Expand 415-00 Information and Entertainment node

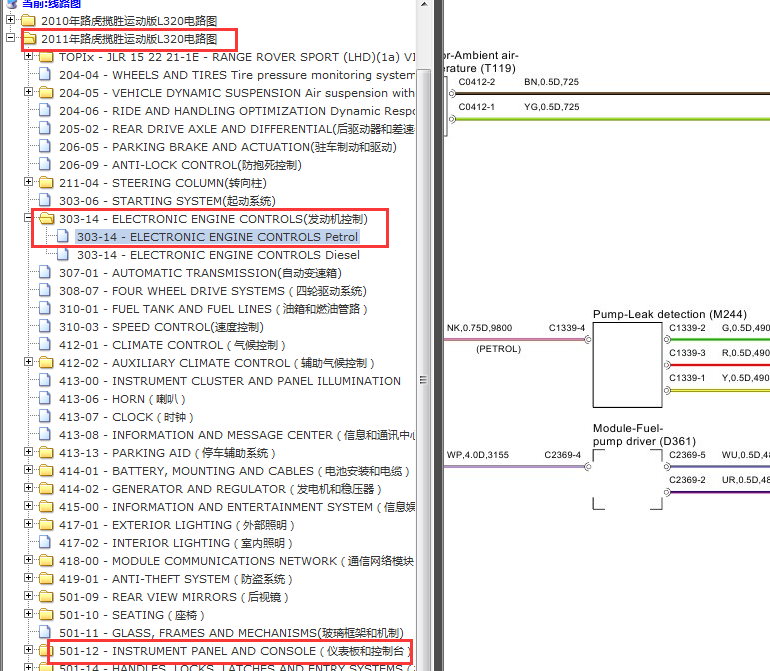(x=28, y=505)
